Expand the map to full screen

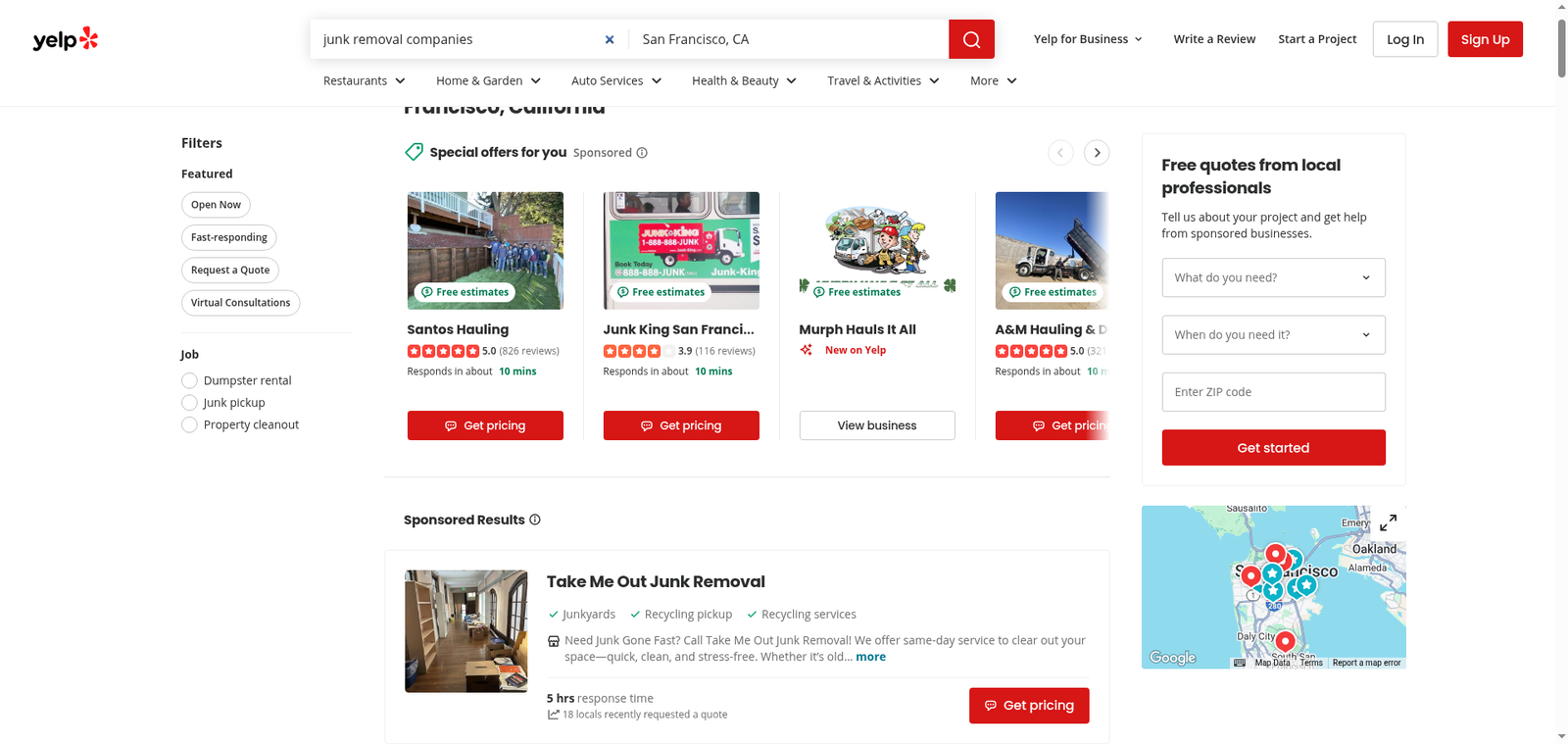pos(1389,522)
